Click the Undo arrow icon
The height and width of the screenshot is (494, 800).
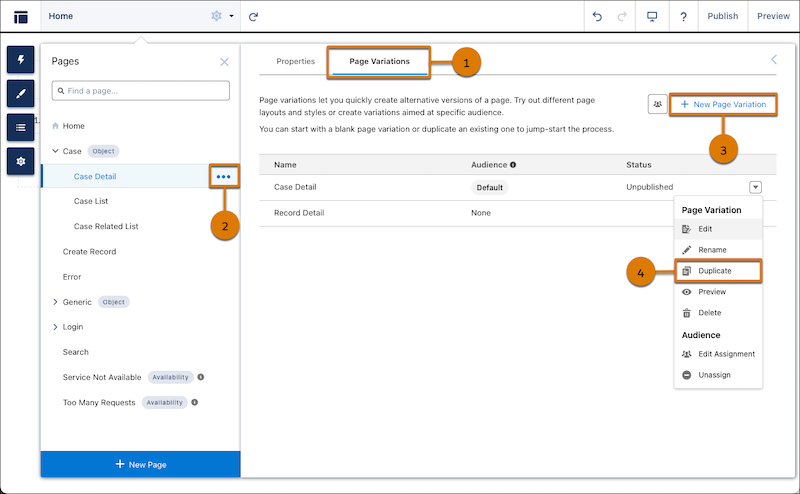coord(598,16)
